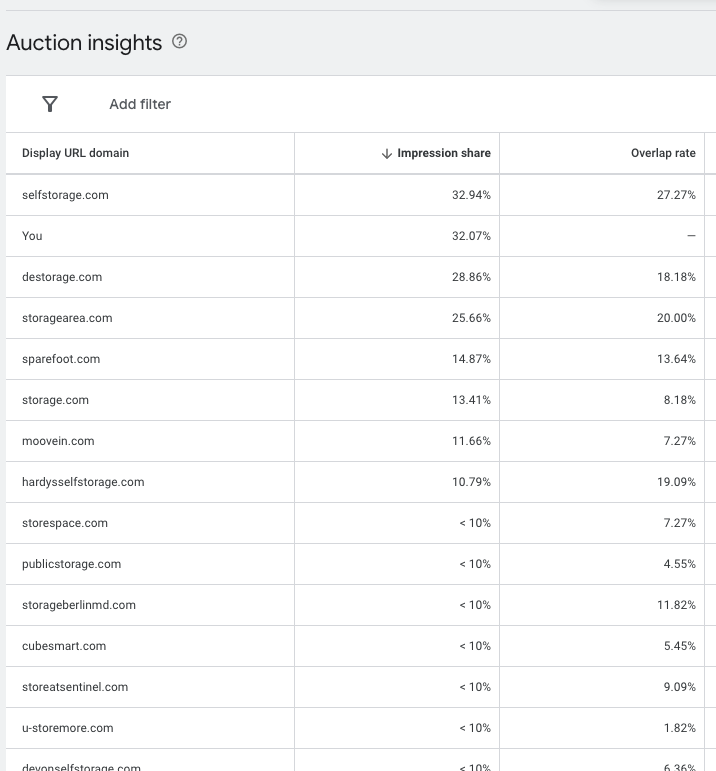
Task: Select the destorage.com domain
Action: (62, 277)
